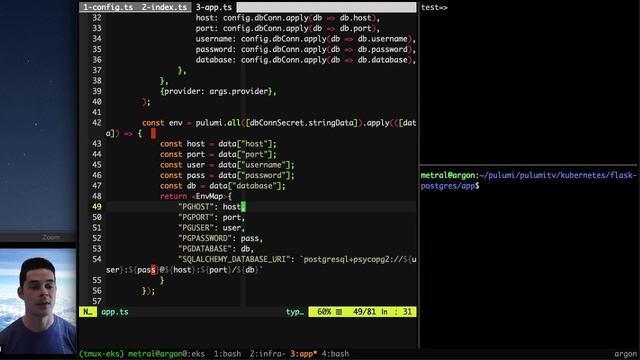Click line number 57 in gutter
The width and height of the screenshot is (640, 360).
pos(97,301)
